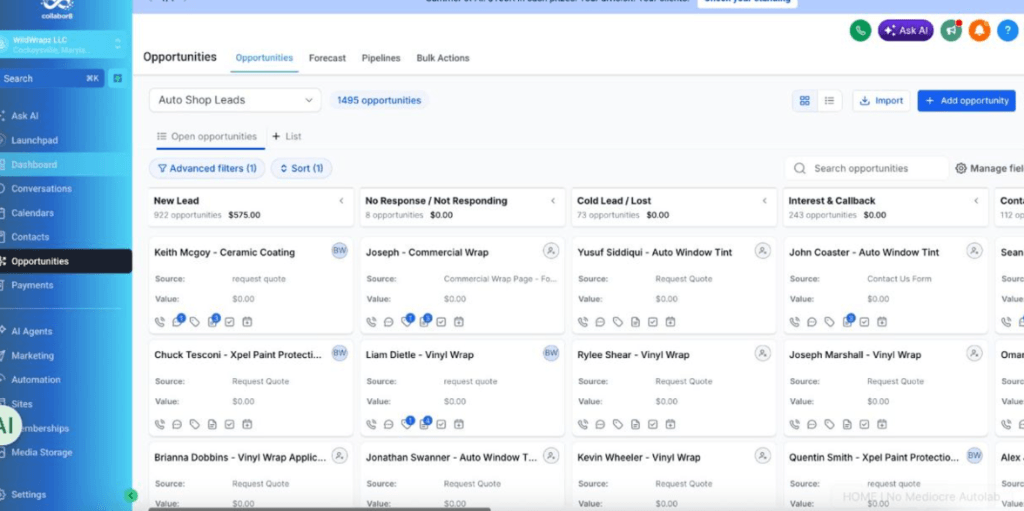Open calendar icon on Keith Mcgoy card
1024x511 pixels.
pos(247,321)
